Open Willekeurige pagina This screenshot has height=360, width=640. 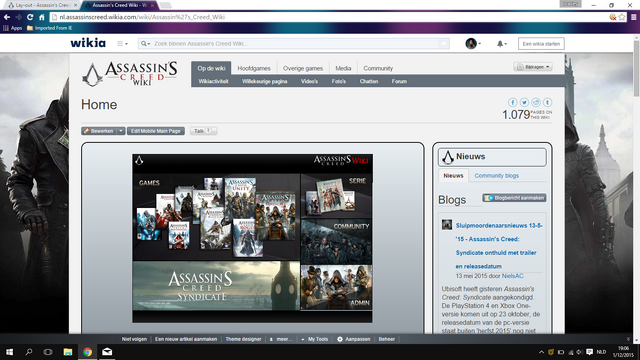coord(264,81)
